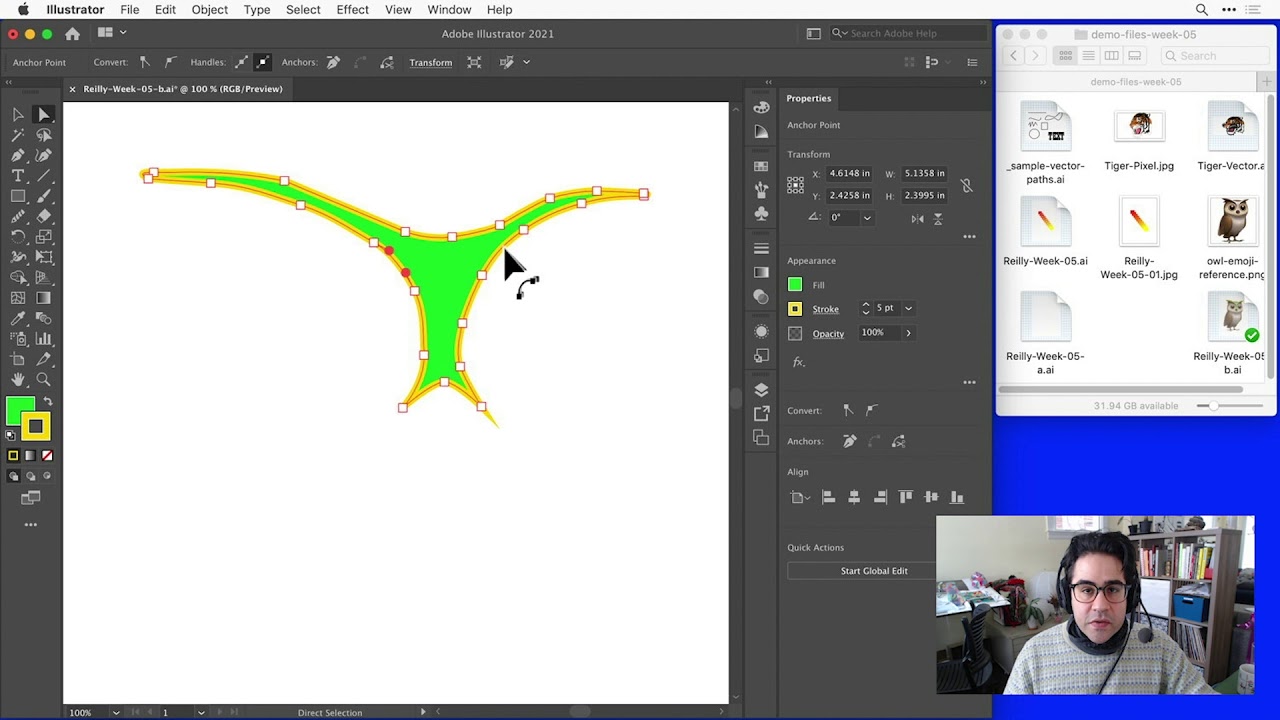1280x720 pixels.
Task: Select the Lasso tool
Action: pos(44,135)
